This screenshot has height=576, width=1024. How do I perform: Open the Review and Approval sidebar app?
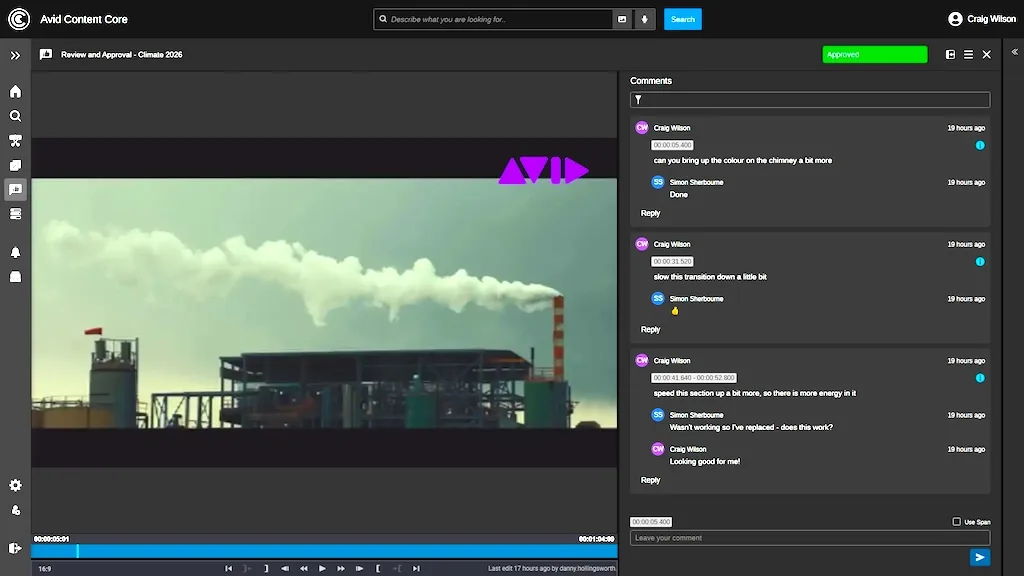pos(15,190)
